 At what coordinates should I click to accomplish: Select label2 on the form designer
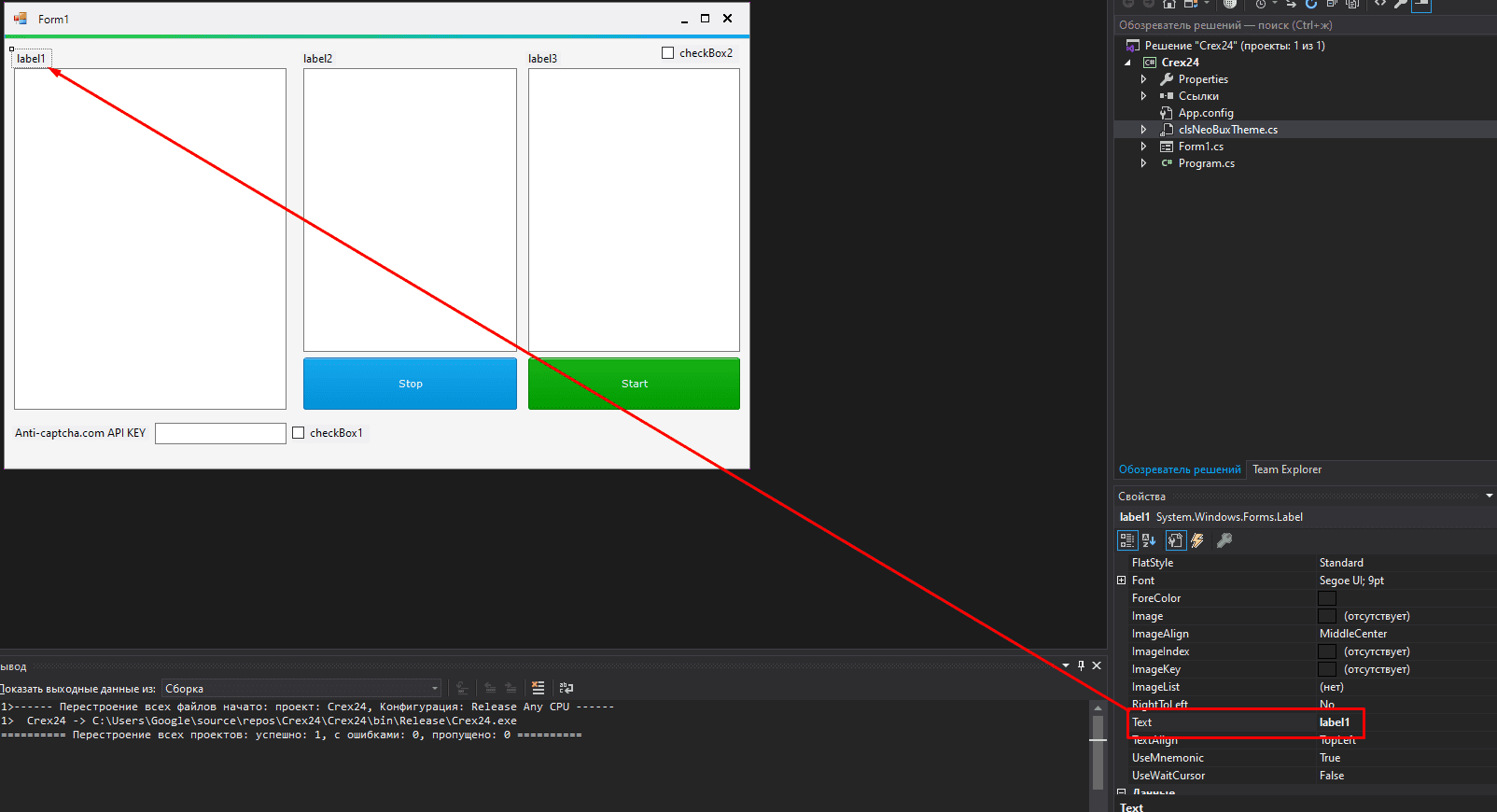click(318, 59)
